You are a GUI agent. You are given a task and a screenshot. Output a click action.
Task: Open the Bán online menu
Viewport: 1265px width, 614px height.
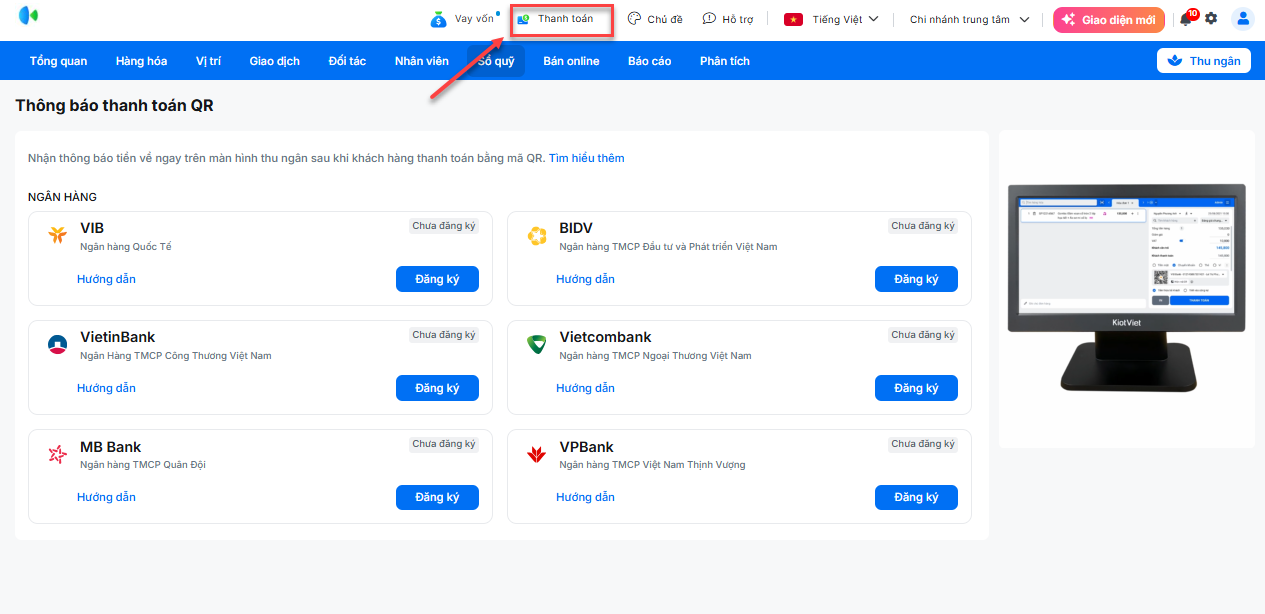tap(571, 61)
